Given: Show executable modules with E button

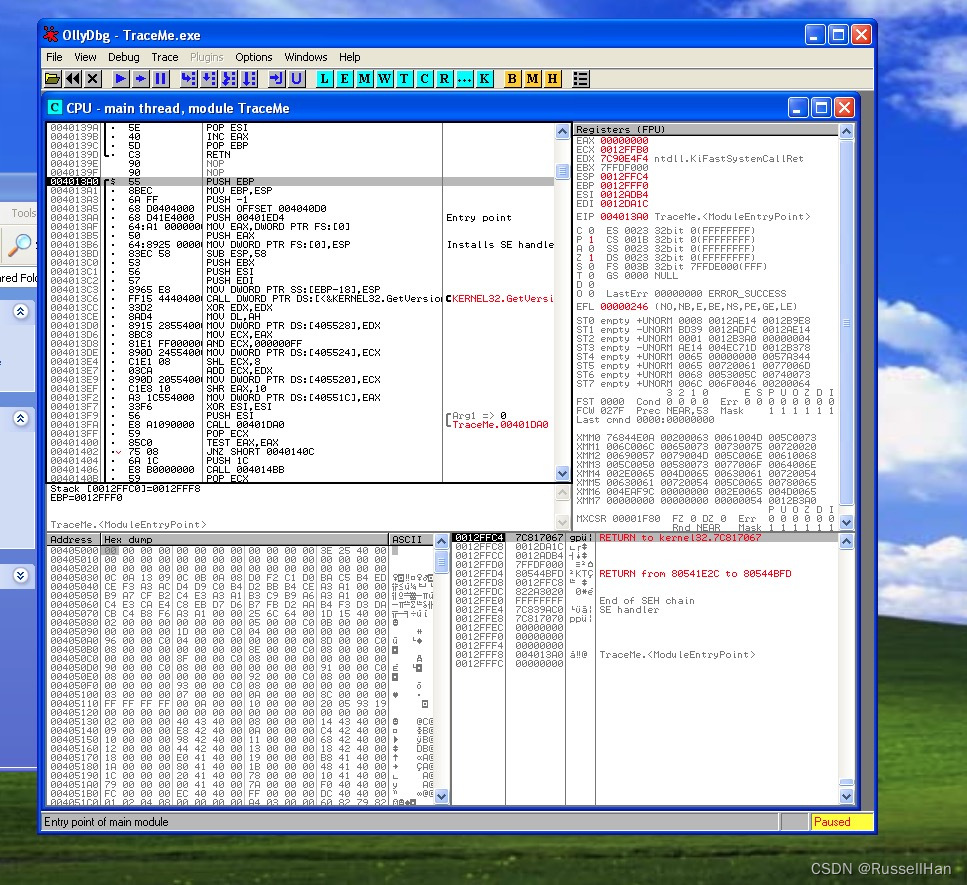Looking at the screenshot, I should (x=344, y=79).
